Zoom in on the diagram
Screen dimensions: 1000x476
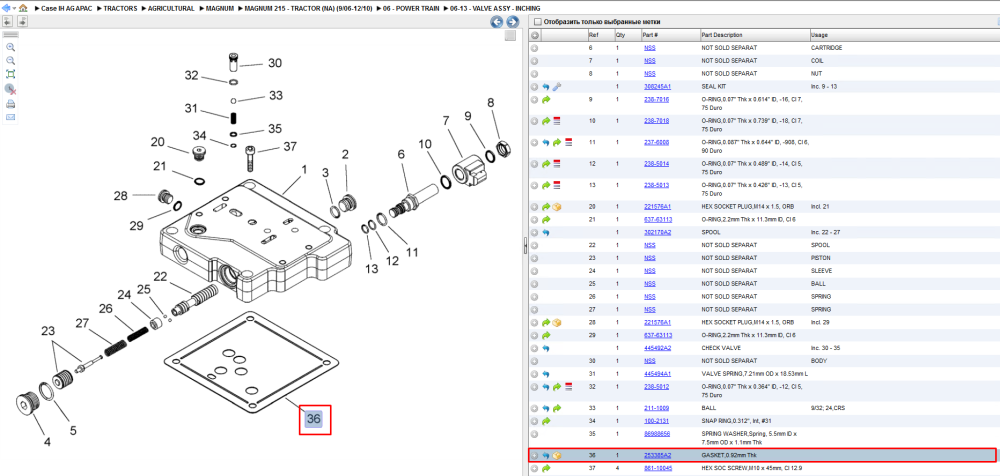pos(10,47)
